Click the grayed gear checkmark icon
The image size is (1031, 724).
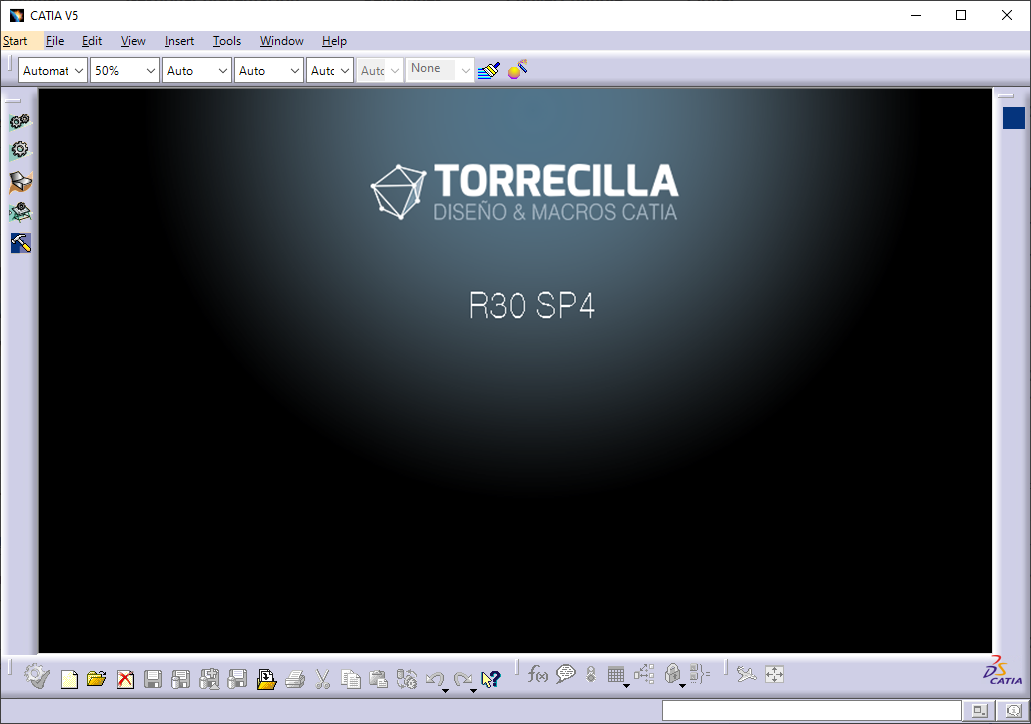pos(37,677)
